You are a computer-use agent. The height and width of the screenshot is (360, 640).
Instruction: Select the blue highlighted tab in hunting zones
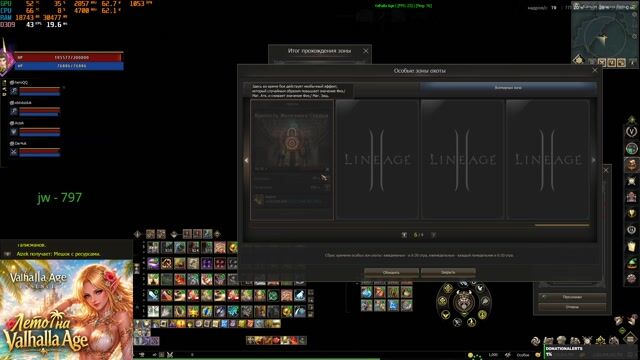tap(508, 87)
